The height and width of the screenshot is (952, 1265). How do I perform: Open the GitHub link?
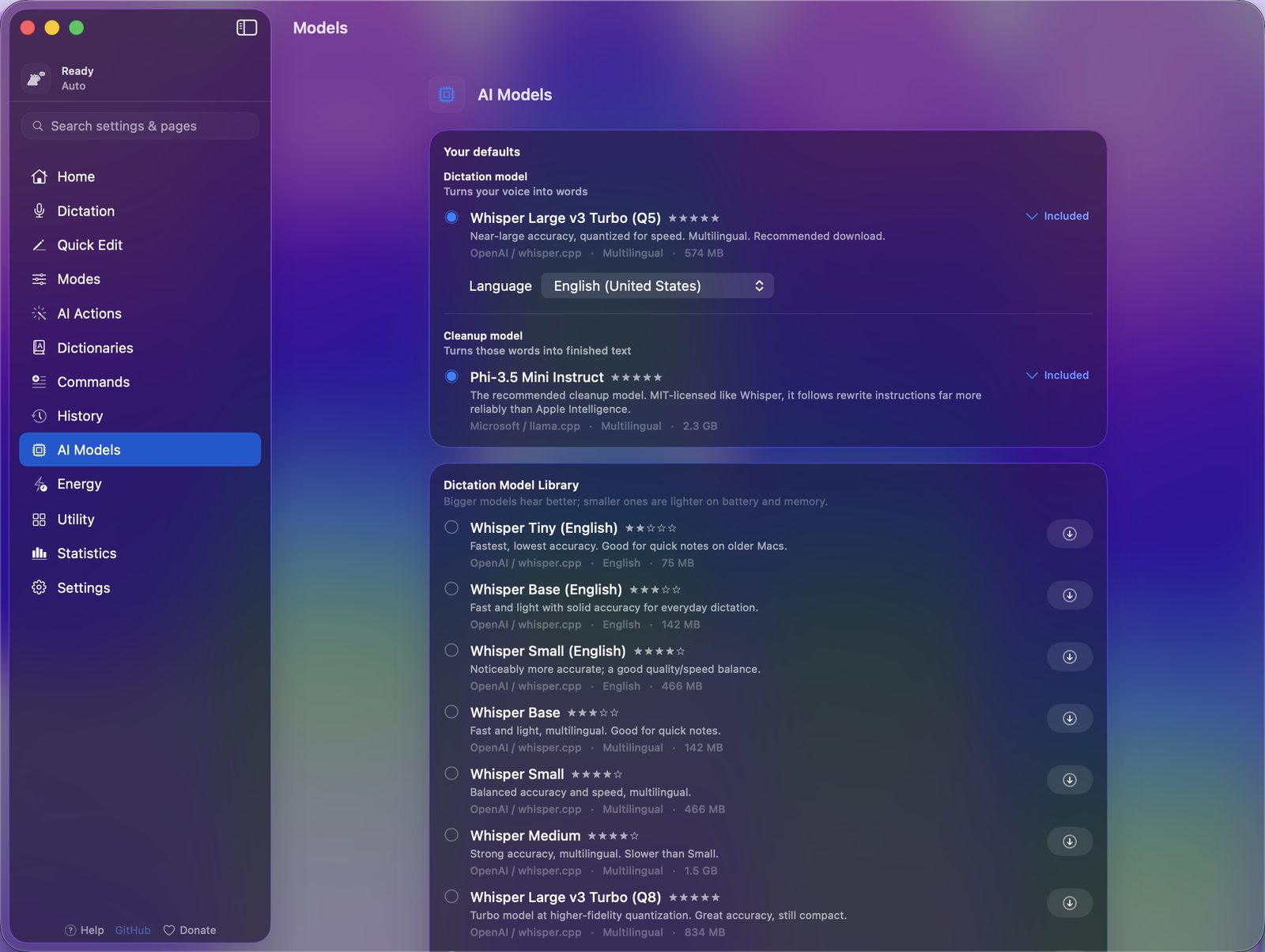pyautogui.click(x=133, y=930)
